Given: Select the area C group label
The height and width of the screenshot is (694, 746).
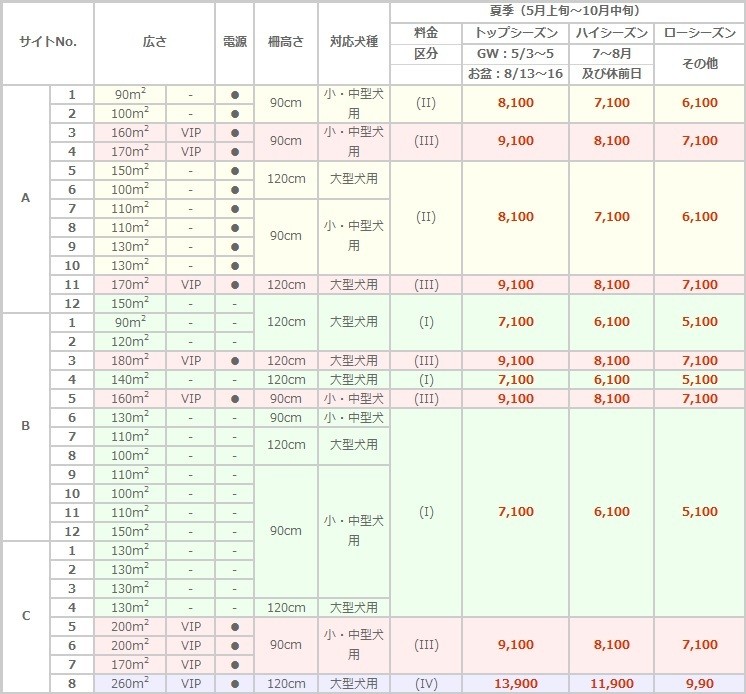Looking at the screenshot, I should (26, 616).
